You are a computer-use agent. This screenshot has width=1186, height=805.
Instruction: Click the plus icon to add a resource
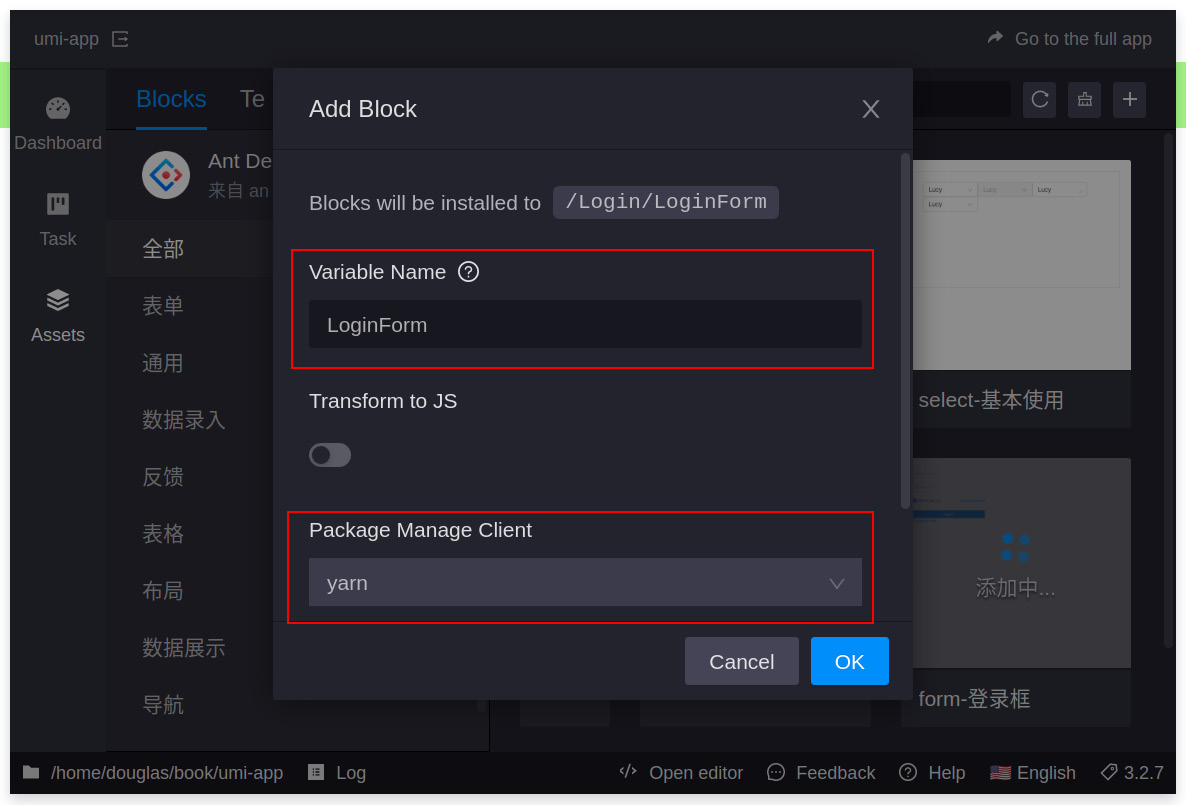[1129, 100]
